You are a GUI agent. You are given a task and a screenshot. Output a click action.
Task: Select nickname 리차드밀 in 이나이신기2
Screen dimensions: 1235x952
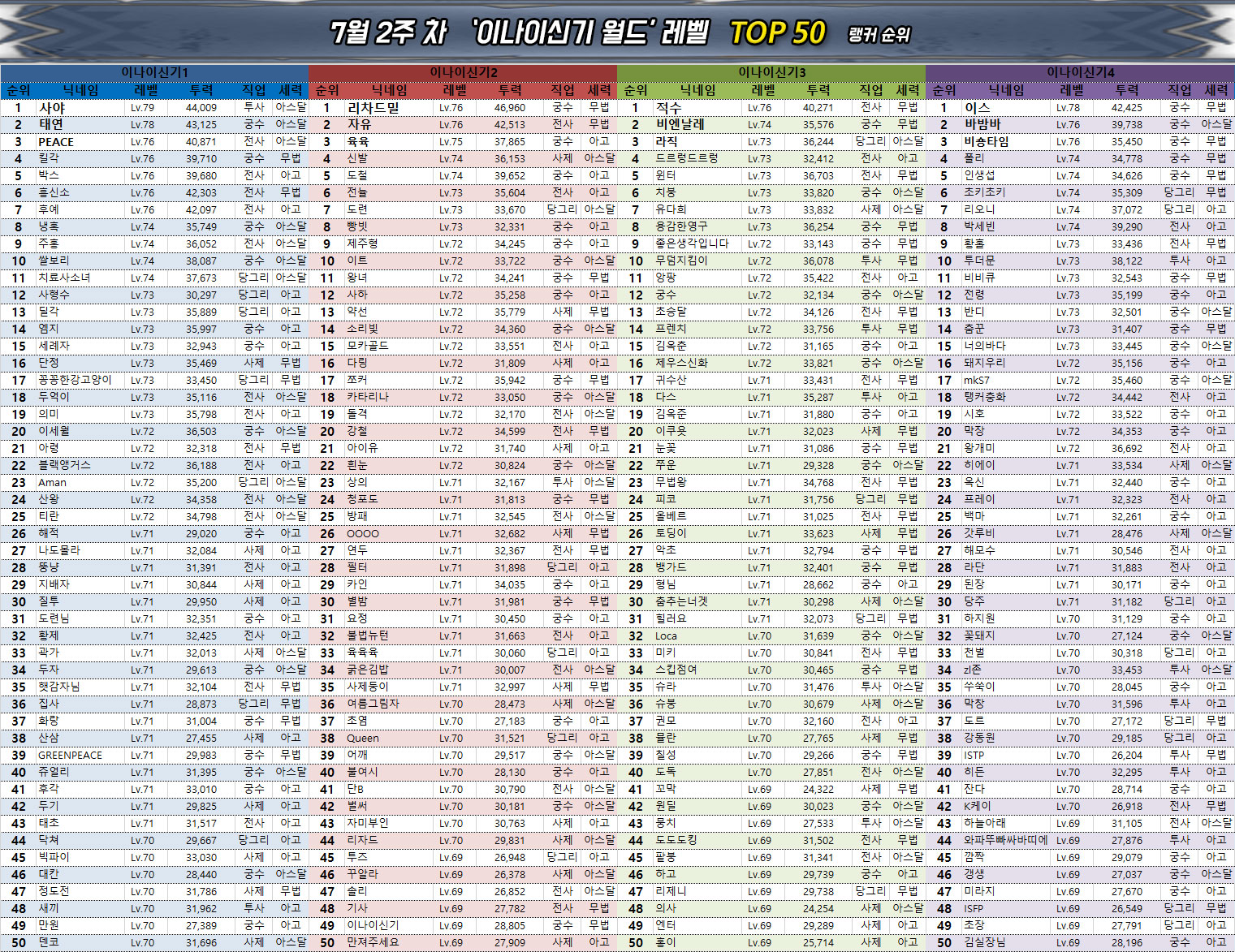pyautogui.click(x=373, y=107)
